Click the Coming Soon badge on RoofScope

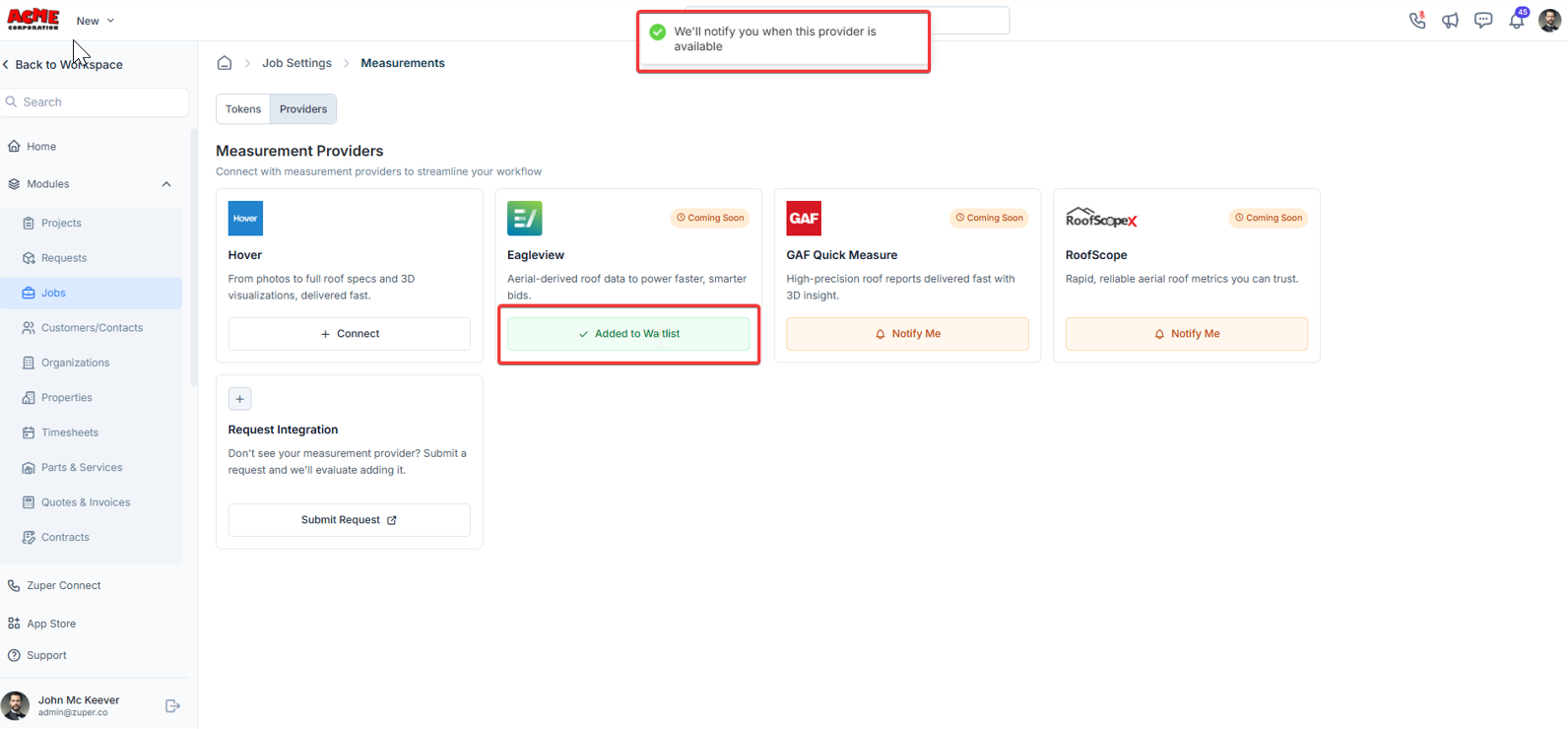[x=1269, y=218]
